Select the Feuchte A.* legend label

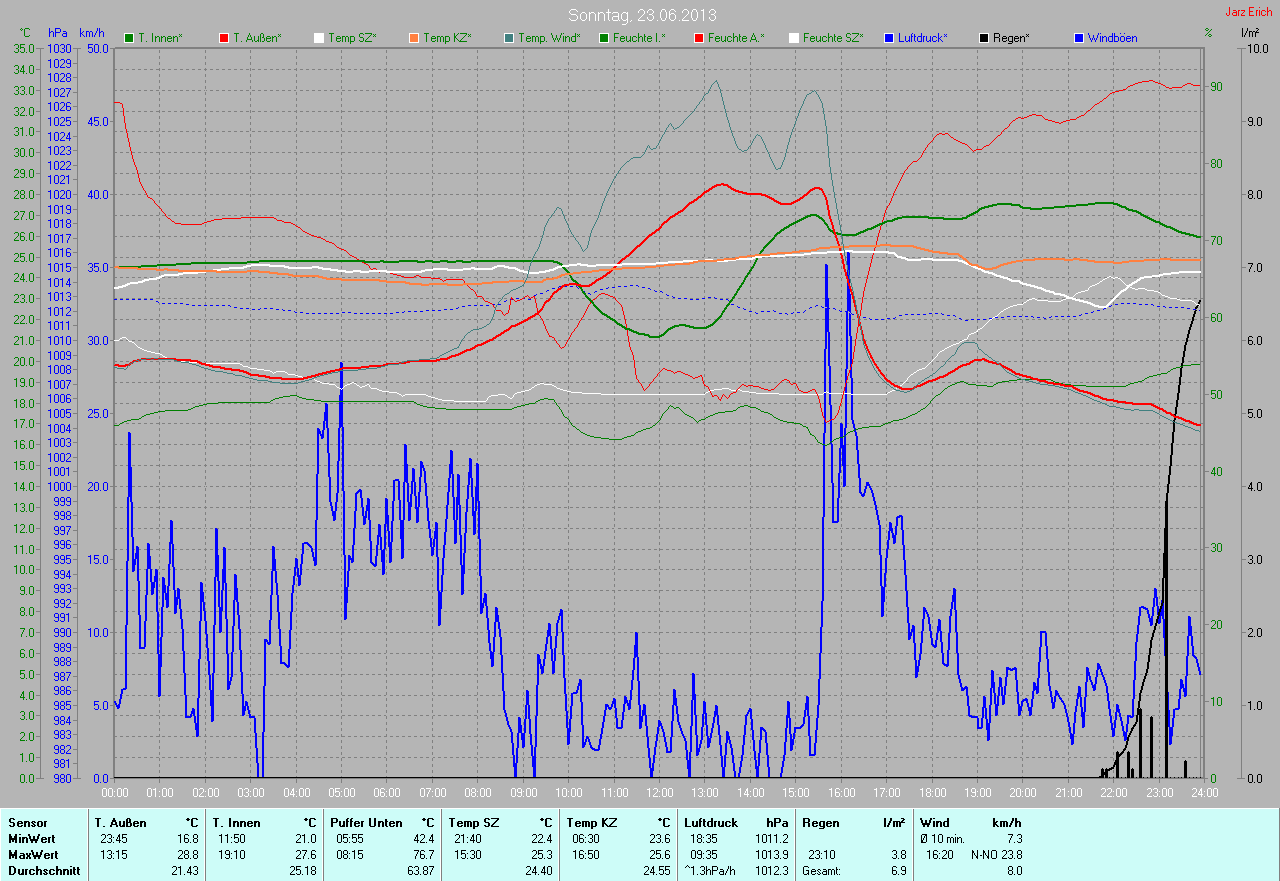(736, 38)
